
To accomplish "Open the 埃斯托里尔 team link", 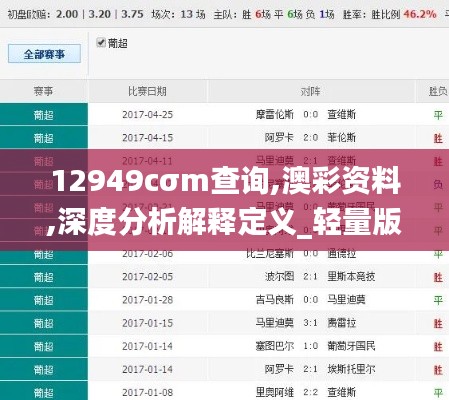I will (x=351, y=369).
